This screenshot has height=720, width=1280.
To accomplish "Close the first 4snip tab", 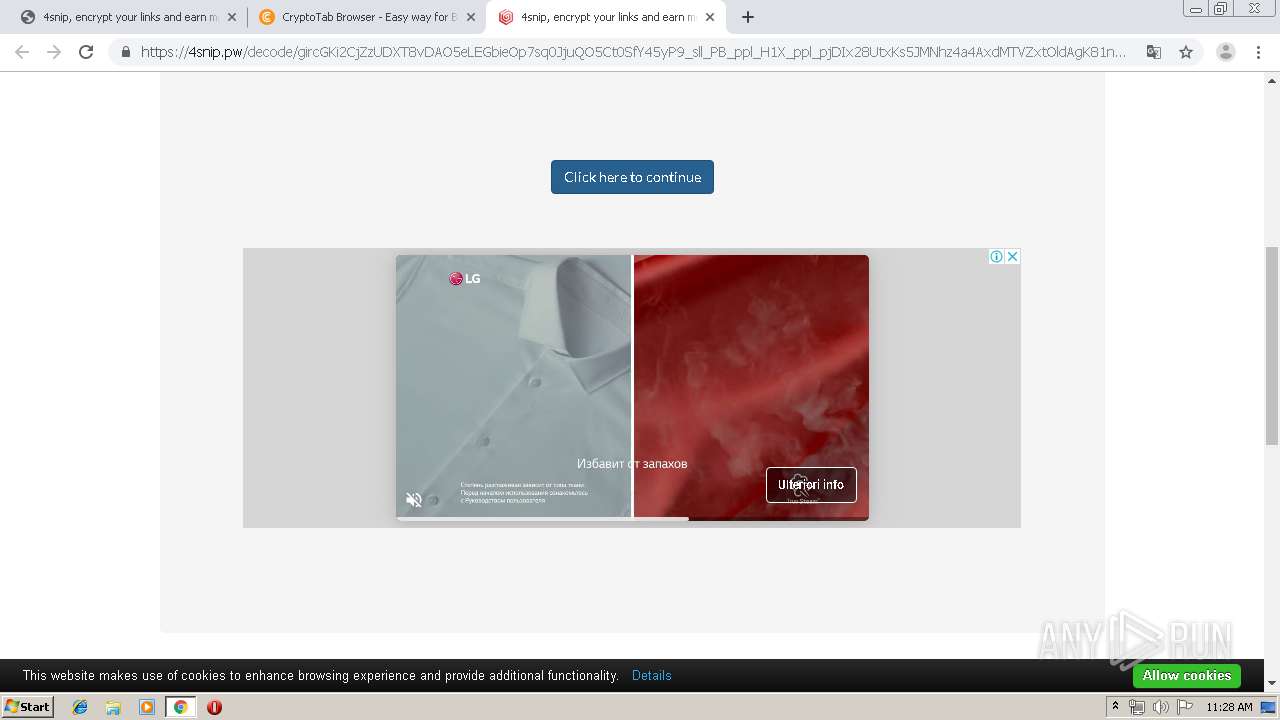I will (x=232, y=17).
